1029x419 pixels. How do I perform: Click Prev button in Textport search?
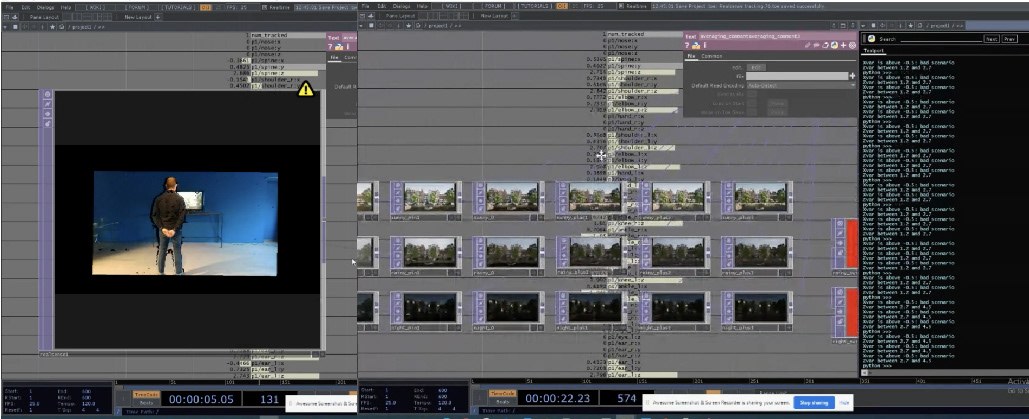[1009, 39]
